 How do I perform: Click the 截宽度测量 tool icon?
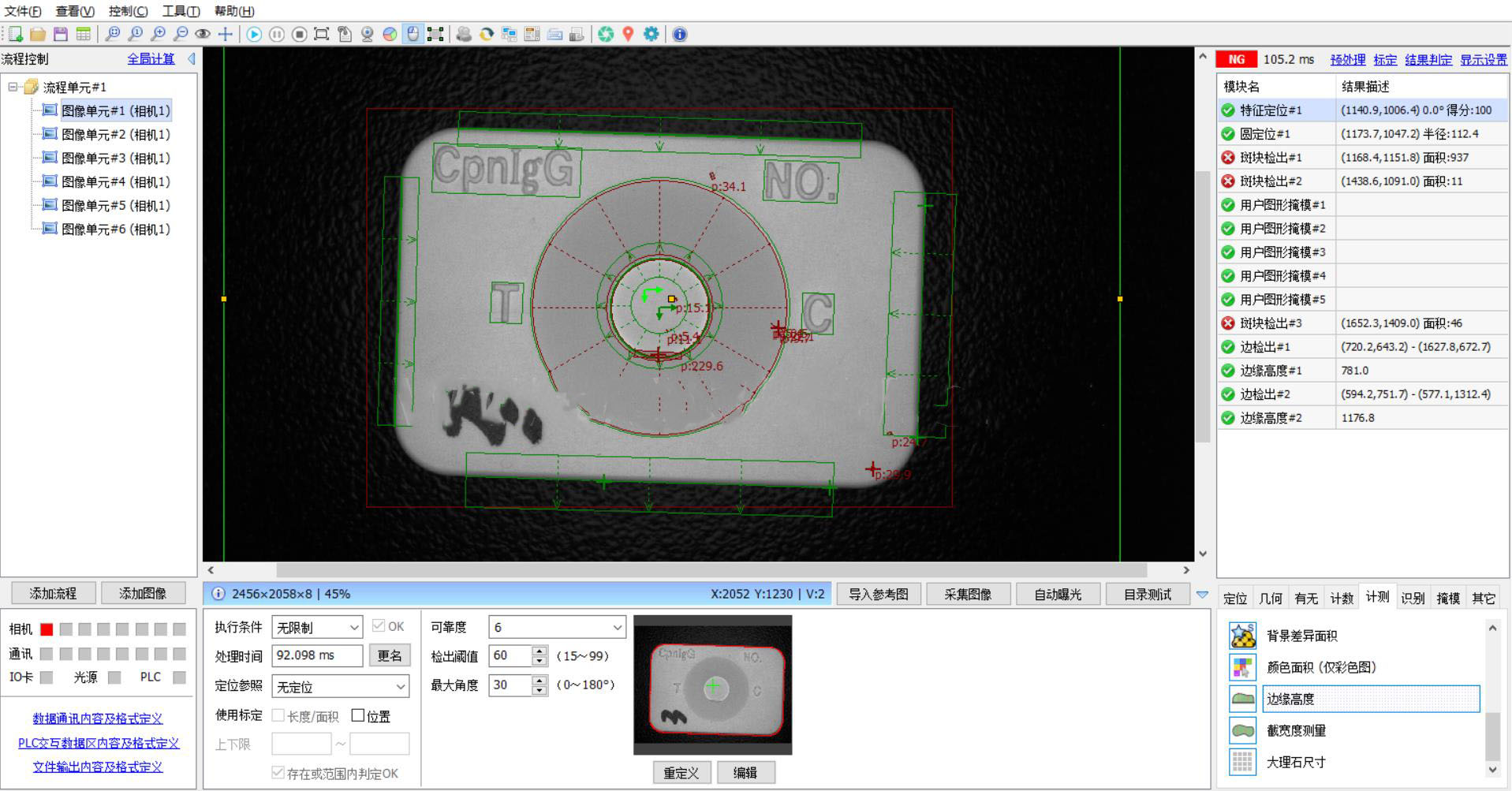pyautogui.click(x=1243, y=730)
